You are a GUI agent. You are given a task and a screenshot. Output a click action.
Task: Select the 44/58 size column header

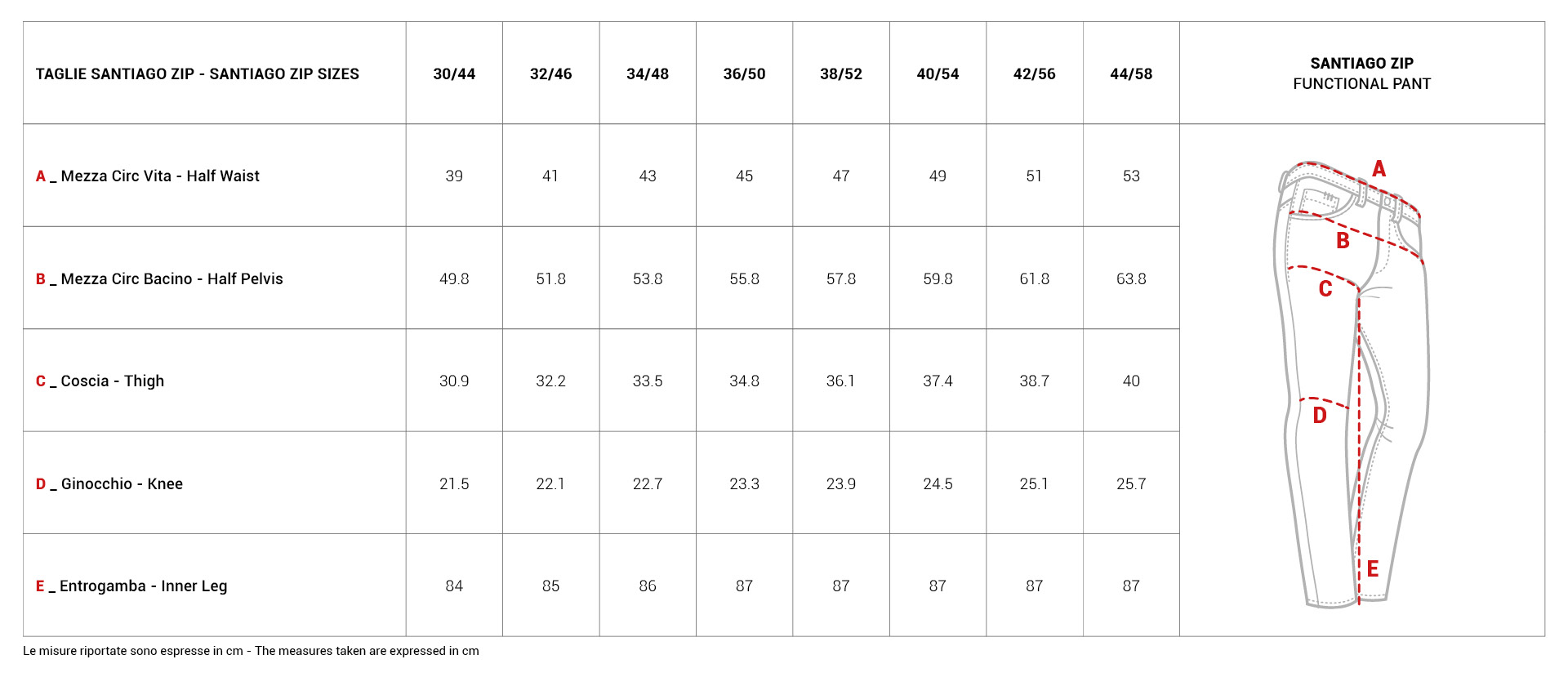(x=1131, y=73)
